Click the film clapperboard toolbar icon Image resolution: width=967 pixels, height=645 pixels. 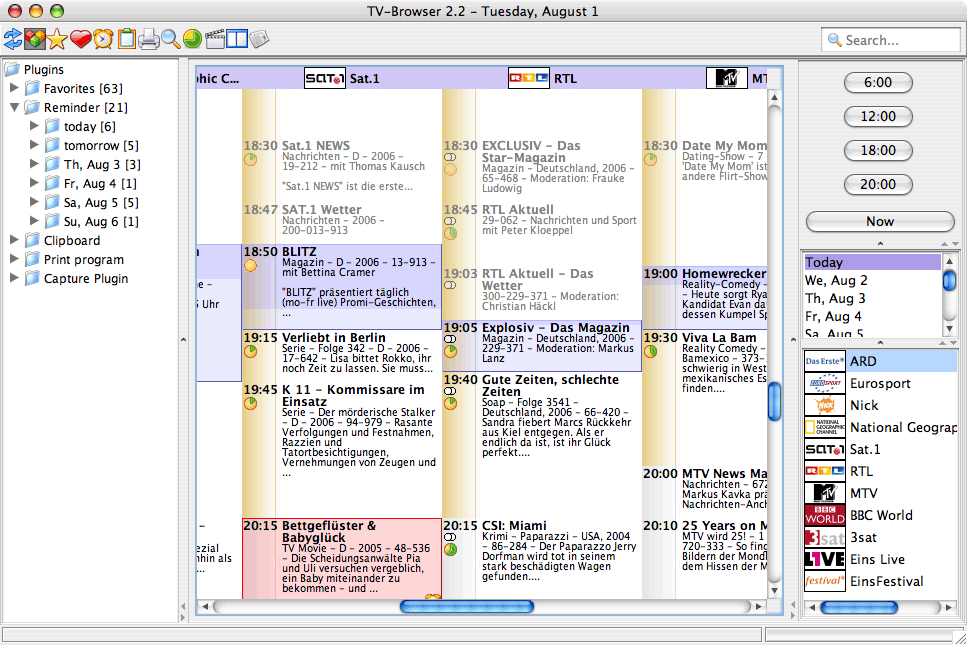click(215, 39)
